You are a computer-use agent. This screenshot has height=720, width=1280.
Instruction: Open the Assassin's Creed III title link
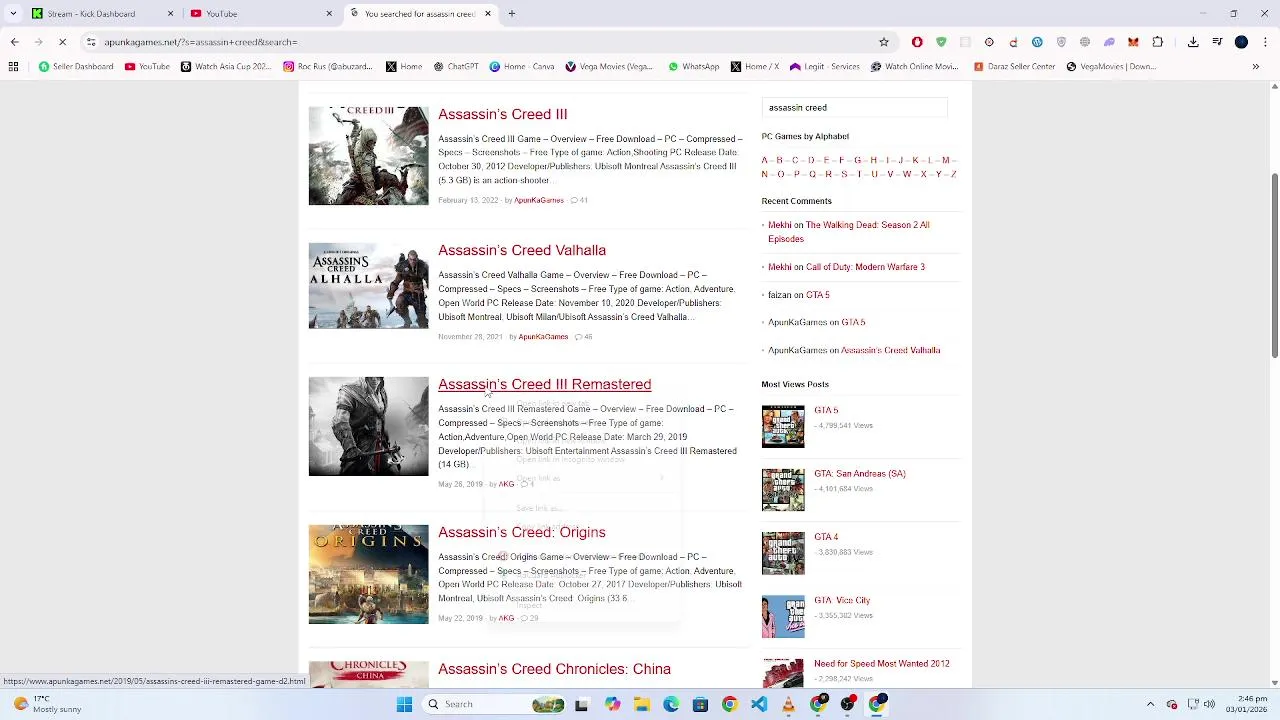[502, 115]
